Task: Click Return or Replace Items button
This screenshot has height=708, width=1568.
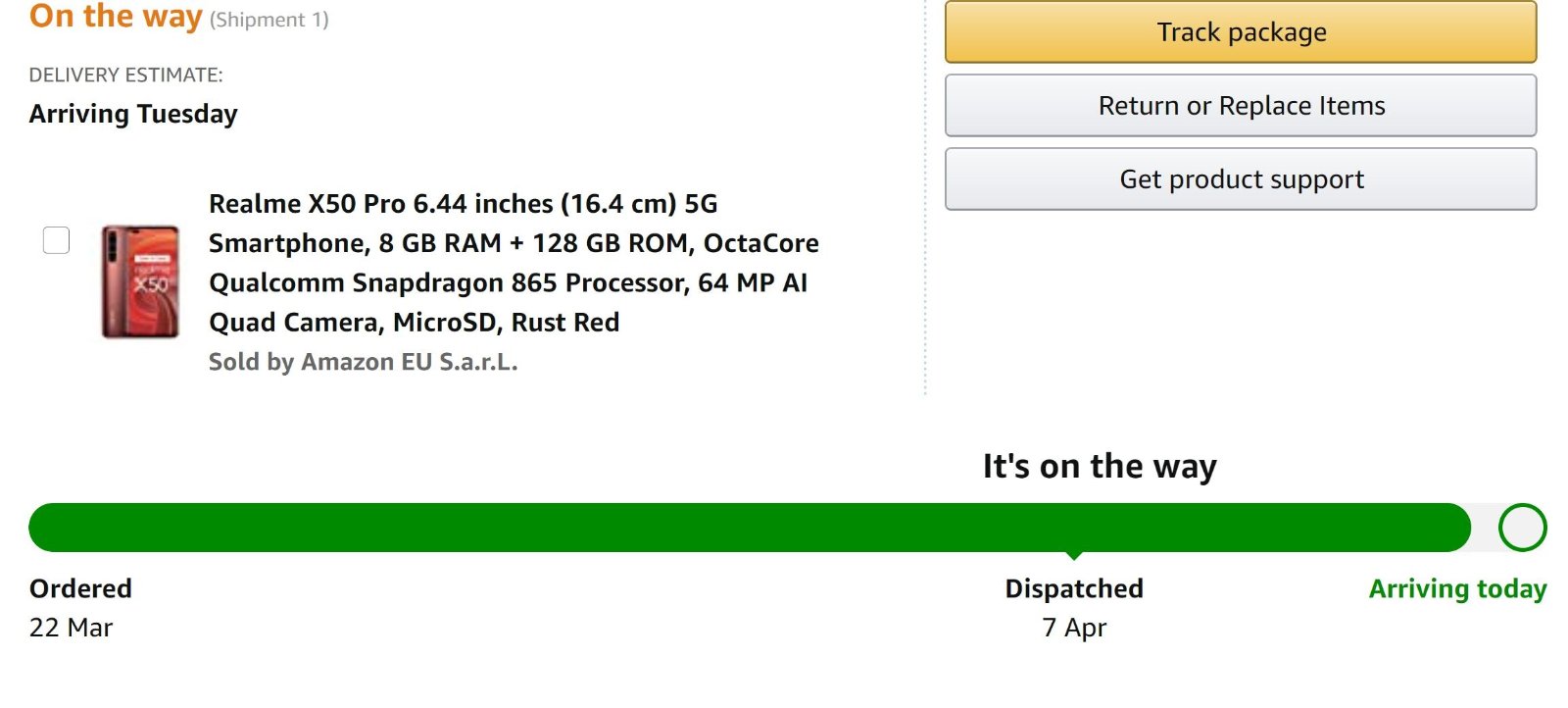Action: click(1241, 106)
